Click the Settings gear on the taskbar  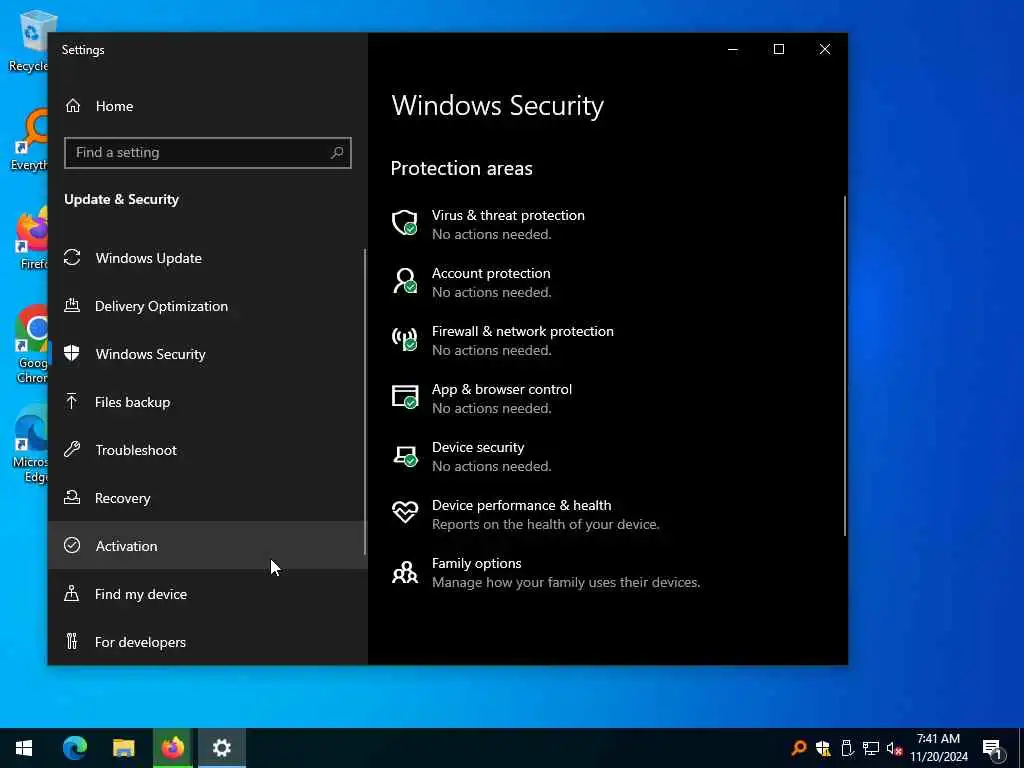click(221, 748)
